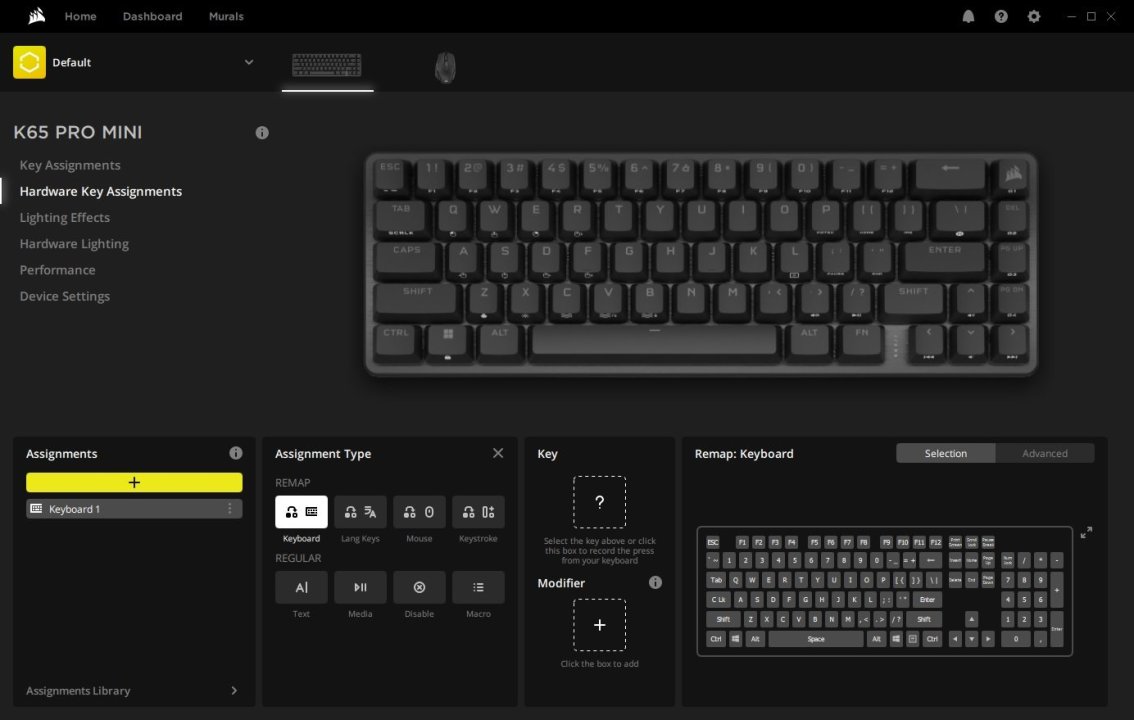Screen dimensions: 1134x720
Task: Choose Mouse remap type
Action: tap(419, 512)
